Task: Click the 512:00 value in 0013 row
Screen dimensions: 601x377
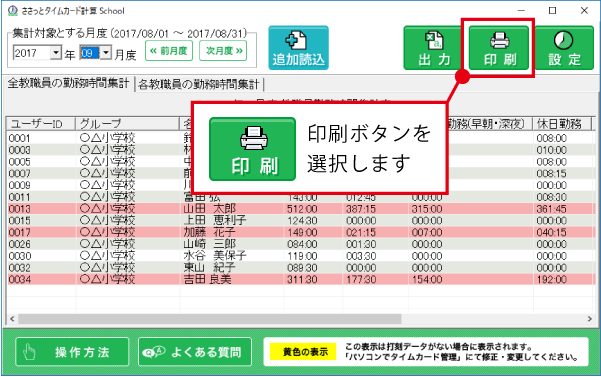Action: 302,209
